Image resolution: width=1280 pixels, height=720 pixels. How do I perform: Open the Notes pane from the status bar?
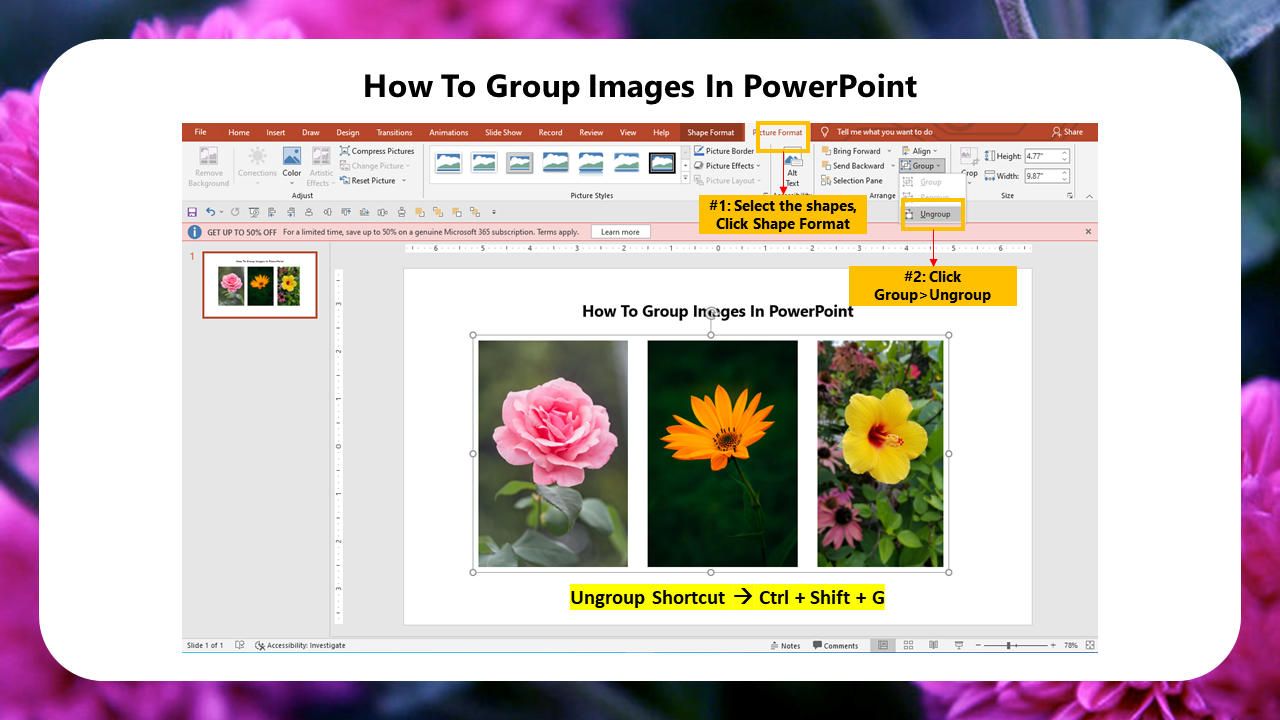pos(787,646)
